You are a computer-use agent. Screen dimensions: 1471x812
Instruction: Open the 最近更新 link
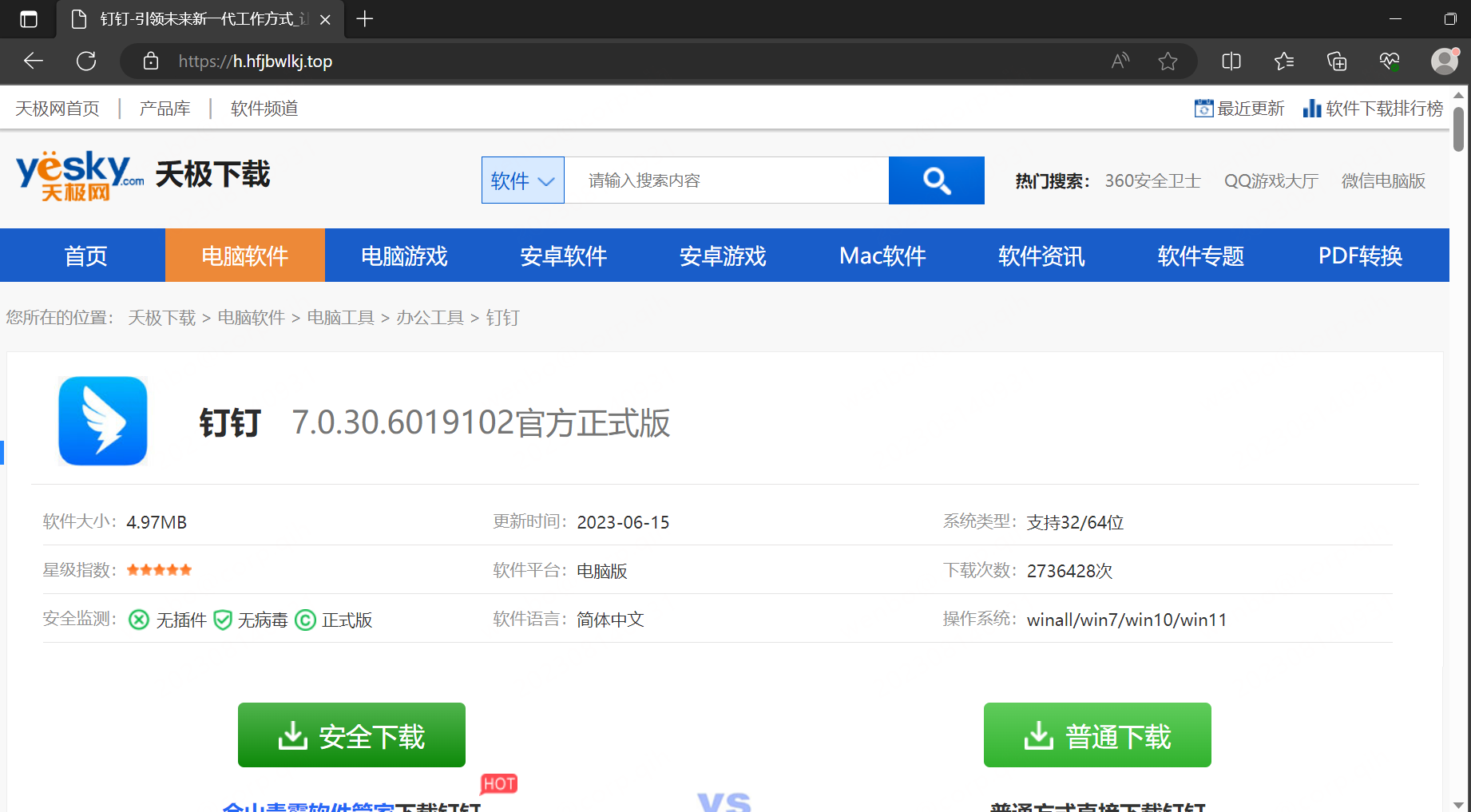pos(1251,109)
